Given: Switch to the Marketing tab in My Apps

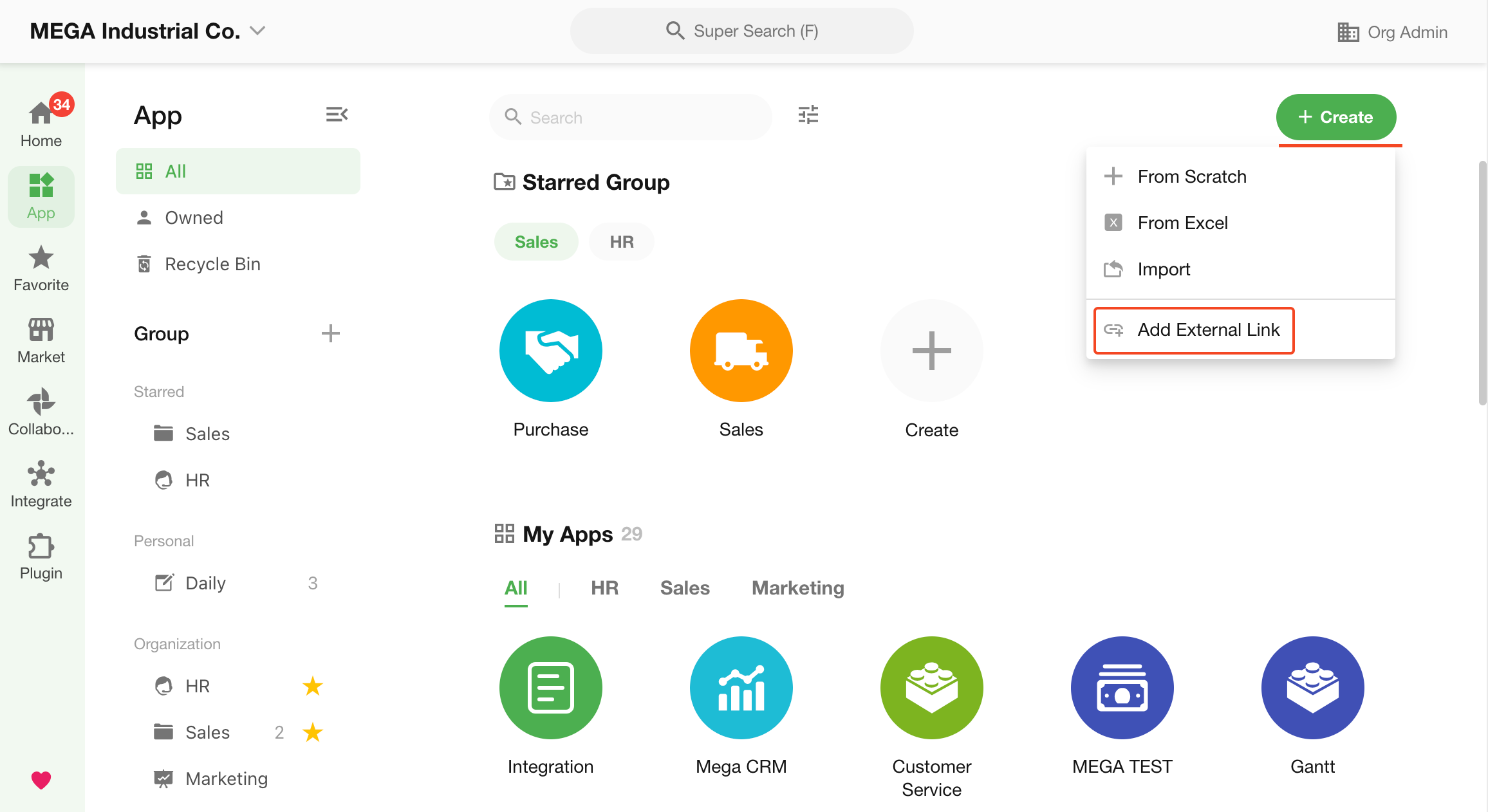Looking at the screenshot, I should [797, 588].
